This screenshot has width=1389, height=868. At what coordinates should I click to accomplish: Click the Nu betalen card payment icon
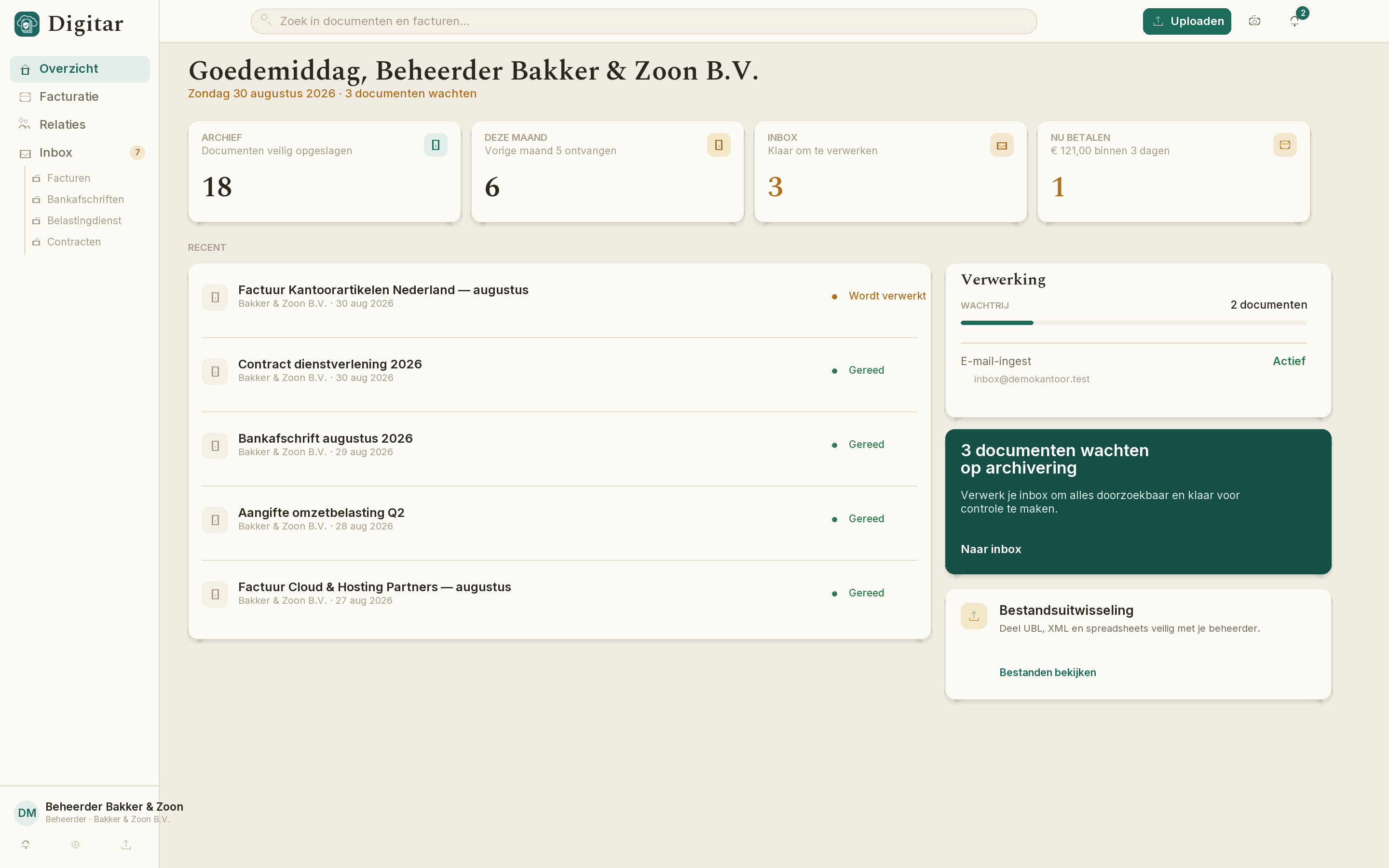point(1284,145)
